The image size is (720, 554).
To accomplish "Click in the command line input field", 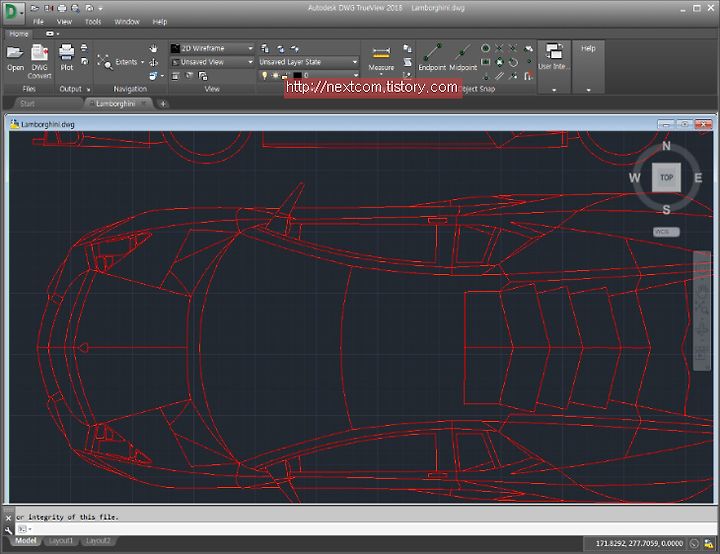I will [367, 529].
